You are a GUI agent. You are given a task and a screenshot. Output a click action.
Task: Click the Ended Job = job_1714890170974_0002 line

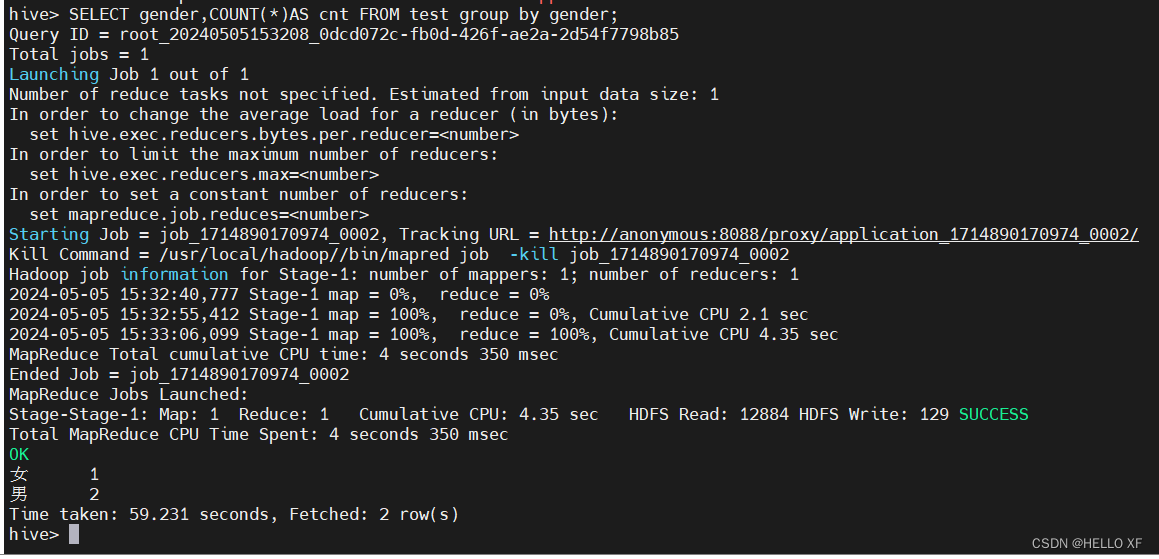click(x=179, y=374)
